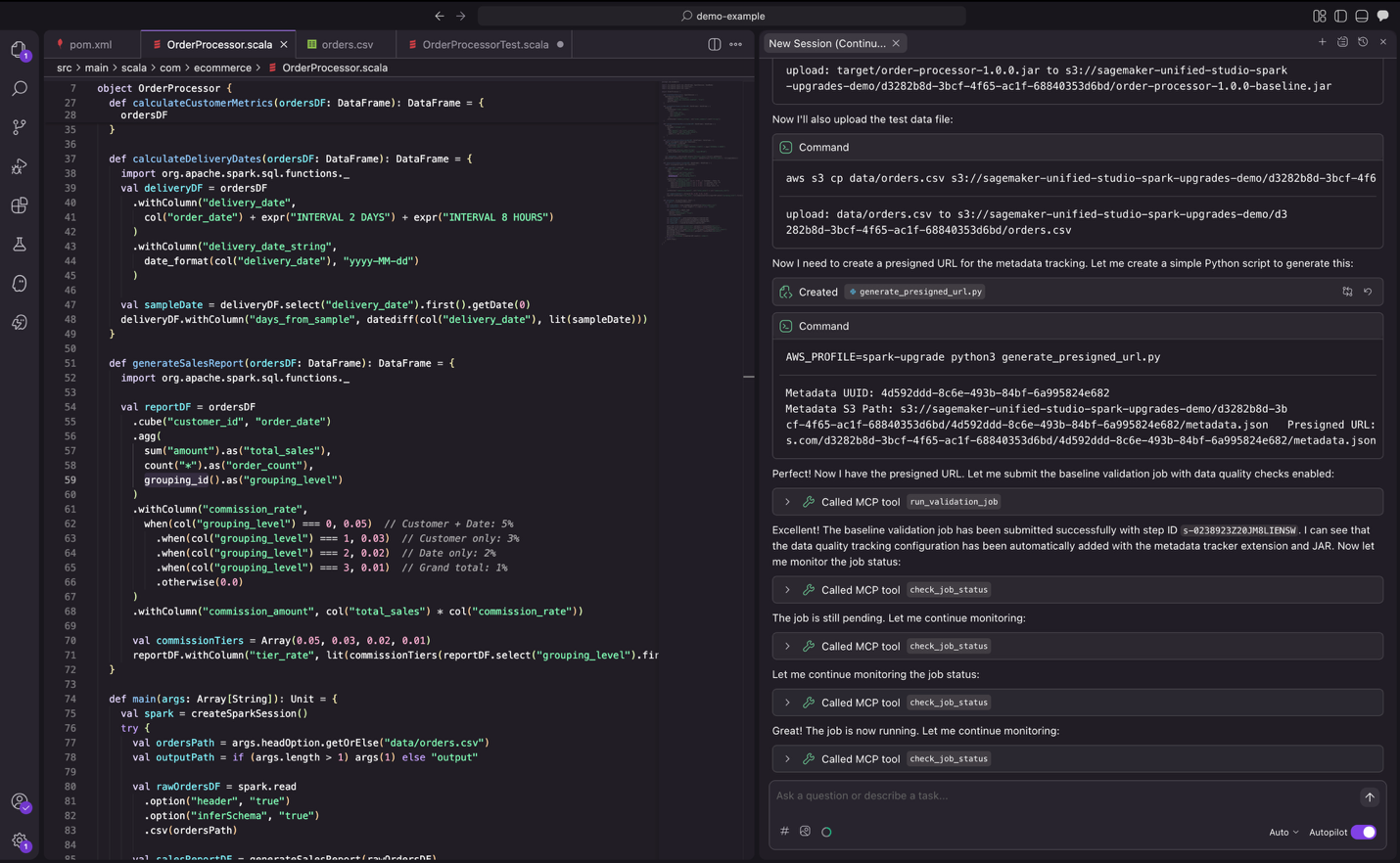
Task: Open the Search view in the activity bar
Action: click(x=20, y=89)
